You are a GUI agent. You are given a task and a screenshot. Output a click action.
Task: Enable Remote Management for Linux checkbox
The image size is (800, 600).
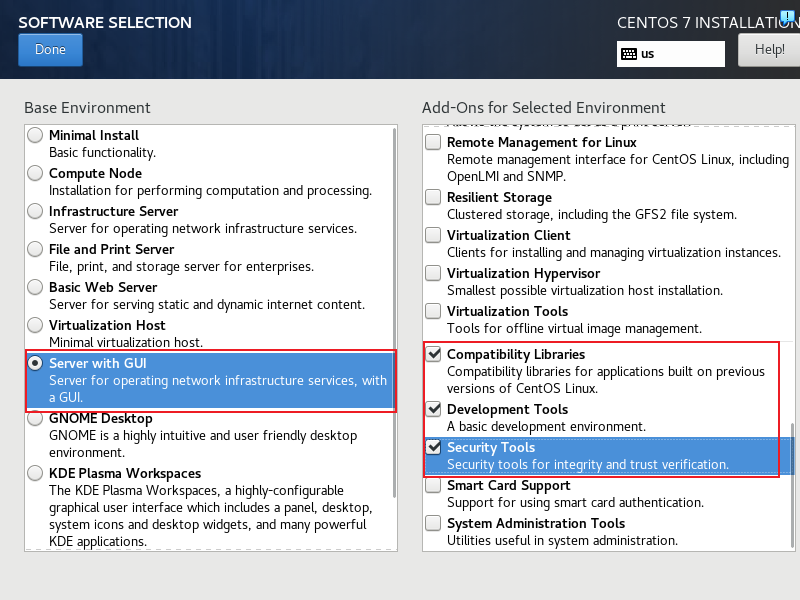pos(433,142)
